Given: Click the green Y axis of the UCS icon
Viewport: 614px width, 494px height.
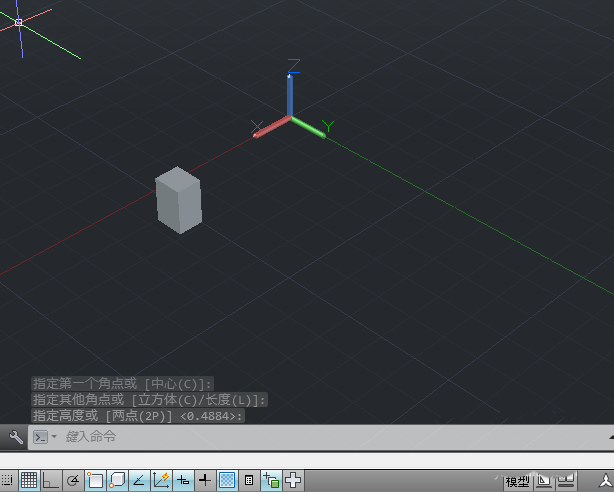Looking at the screenshot, I should coord(309,127).
